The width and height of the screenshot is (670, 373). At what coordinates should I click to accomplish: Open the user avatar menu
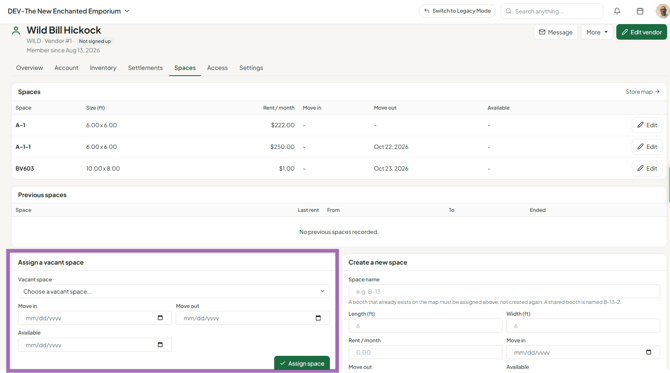663,11
